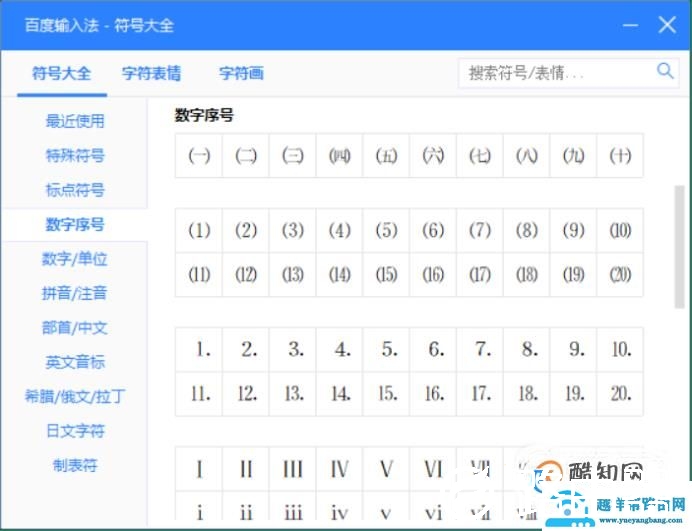
Task: Open the 制表符 category
Action: pos(75,465)
